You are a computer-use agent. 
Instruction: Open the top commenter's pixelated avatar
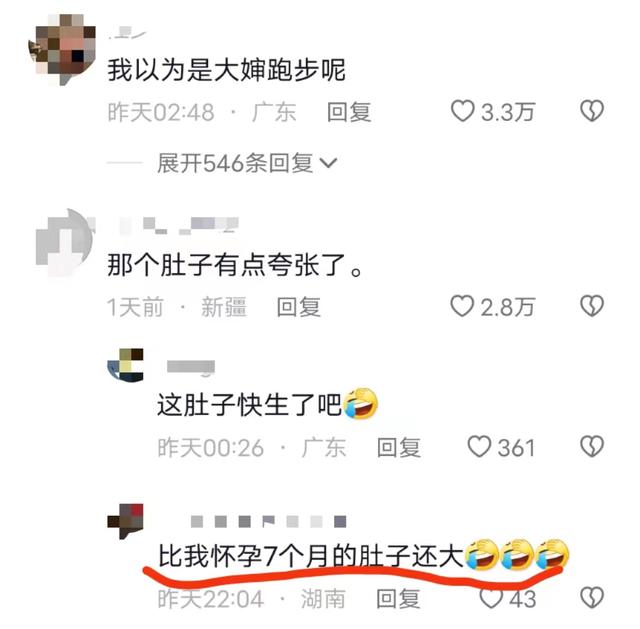(62, 49)
